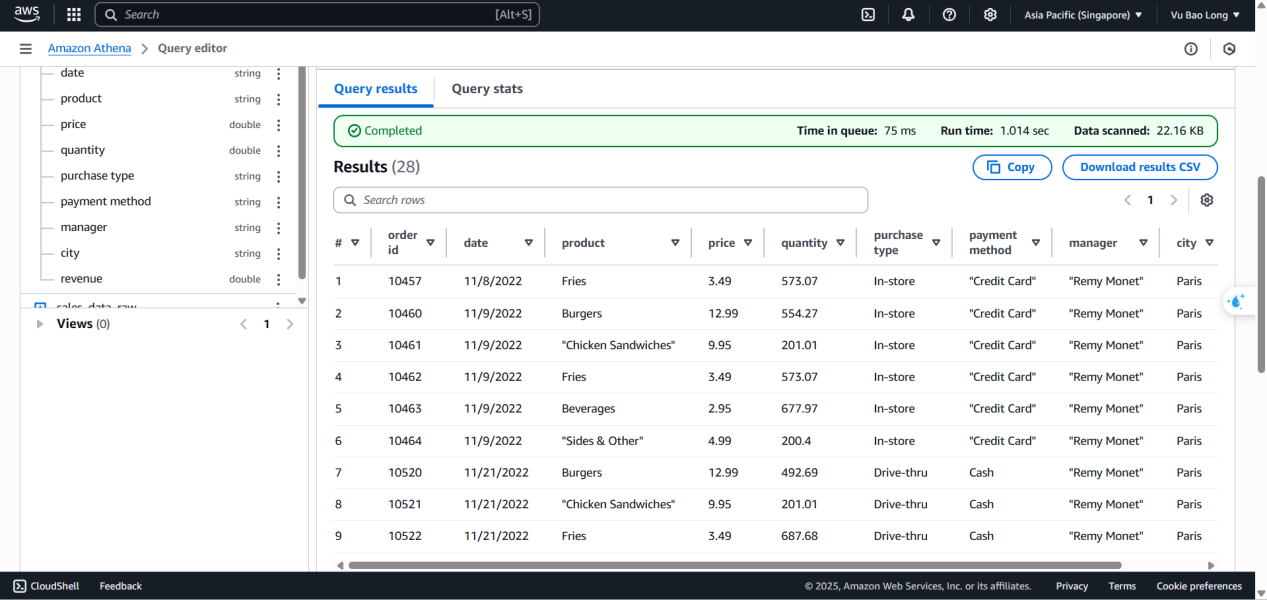
Task: Open Privacy link in footer
Action: click(x=1072, y=586)
